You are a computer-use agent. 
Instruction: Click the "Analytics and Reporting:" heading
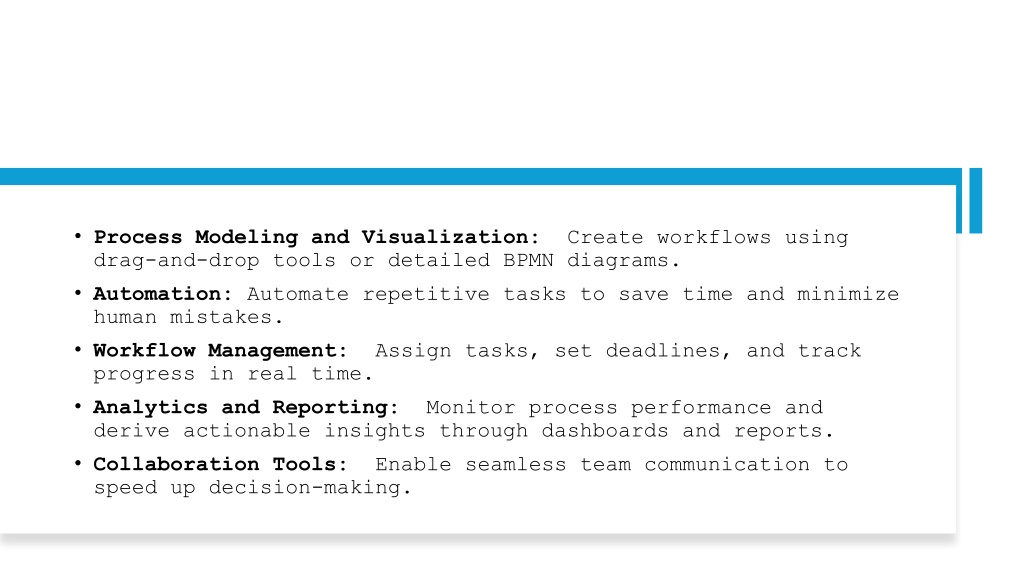click(246, 408)
